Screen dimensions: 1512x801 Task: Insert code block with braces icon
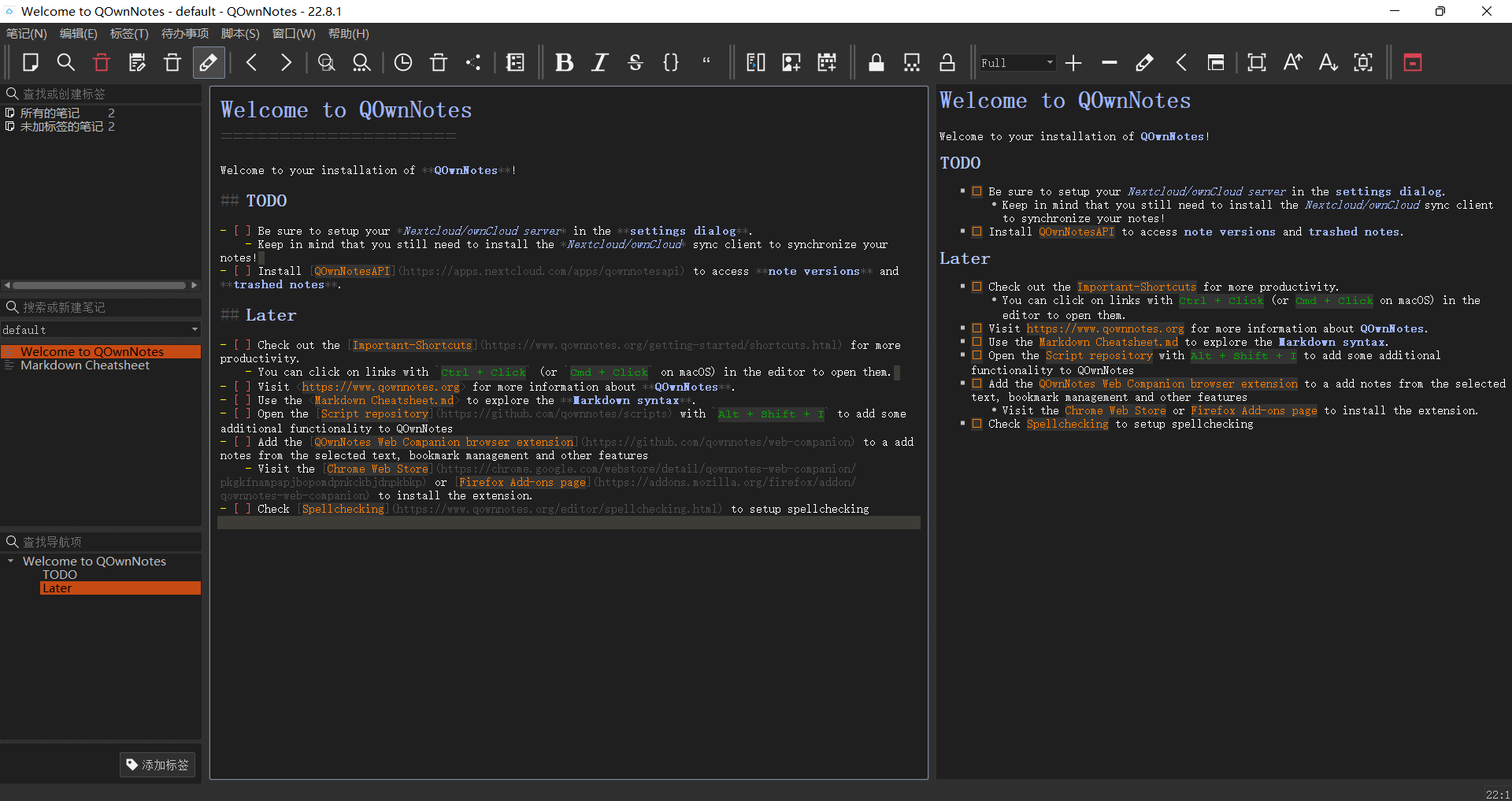[670, 62]
